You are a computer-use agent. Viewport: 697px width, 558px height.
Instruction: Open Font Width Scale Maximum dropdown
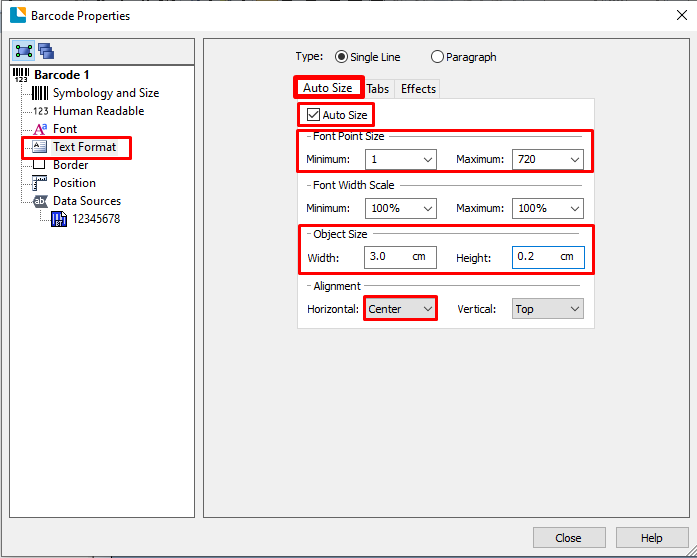pos(548,208)
